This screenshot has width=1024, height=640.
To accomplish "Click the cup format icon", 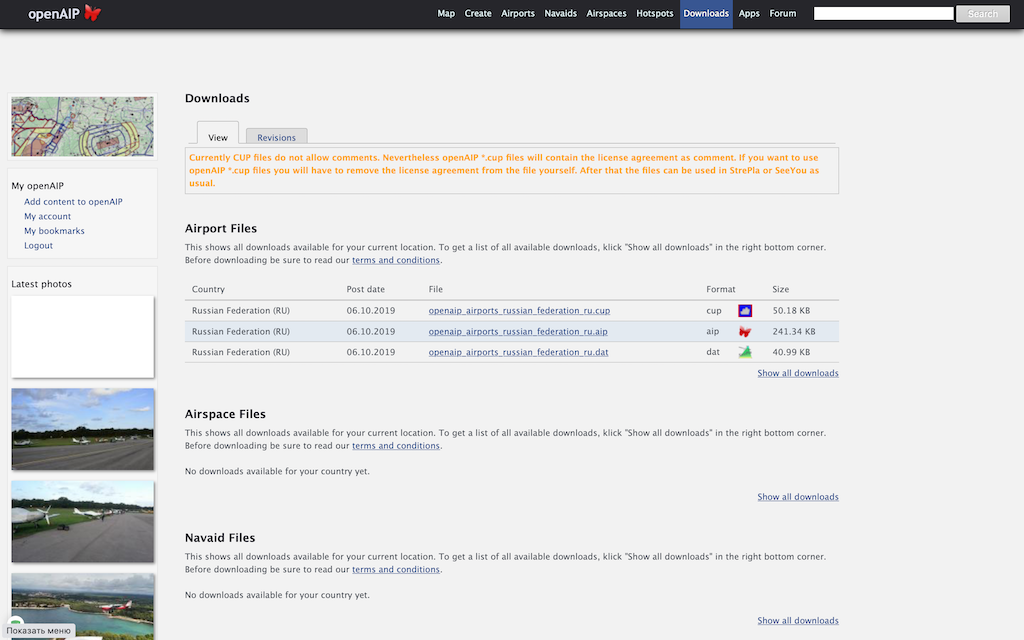I will tap(745, 311).
